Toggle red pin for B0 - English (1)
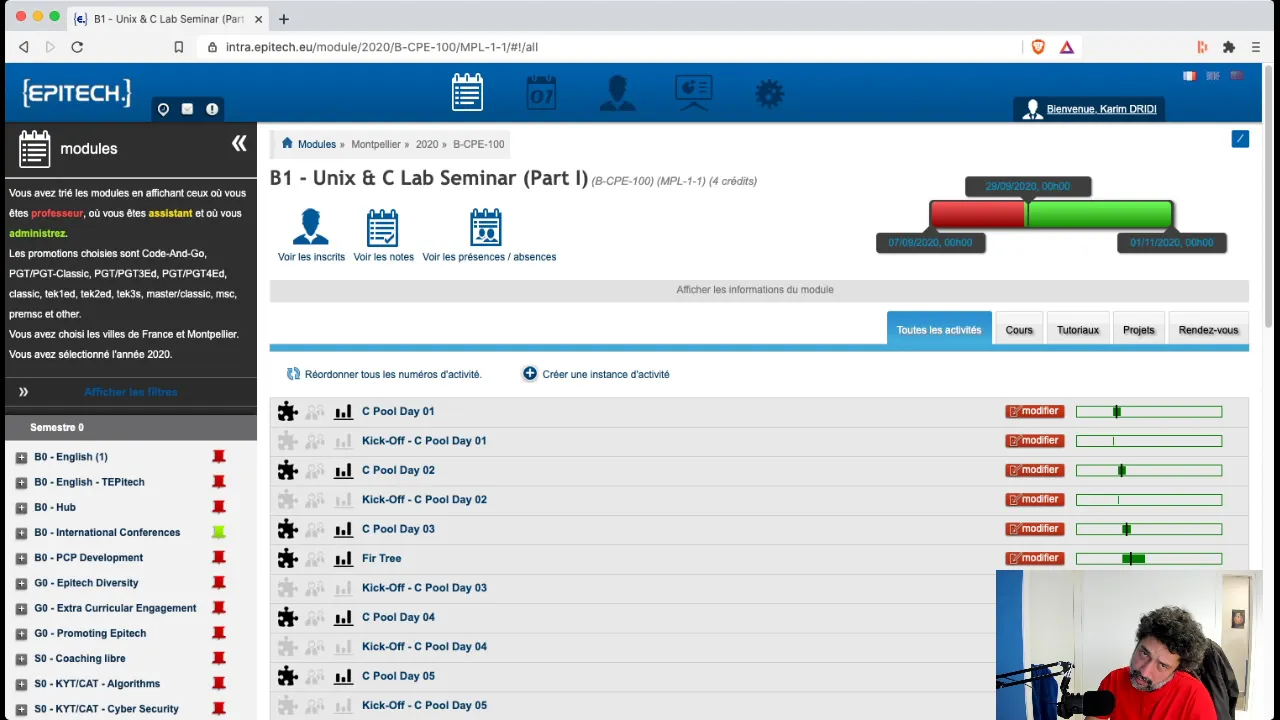Viewport: 1280px width, 720px height. click(219, 457)
